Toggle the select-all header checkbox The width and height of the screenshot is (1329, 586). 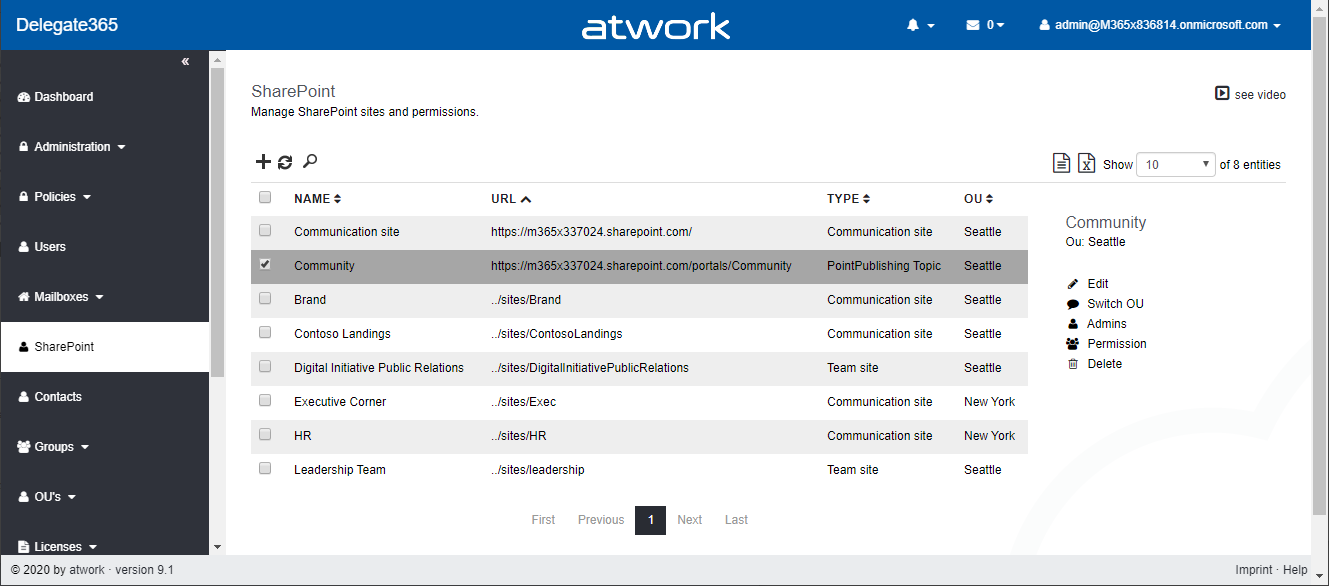(x=265, y=198)
